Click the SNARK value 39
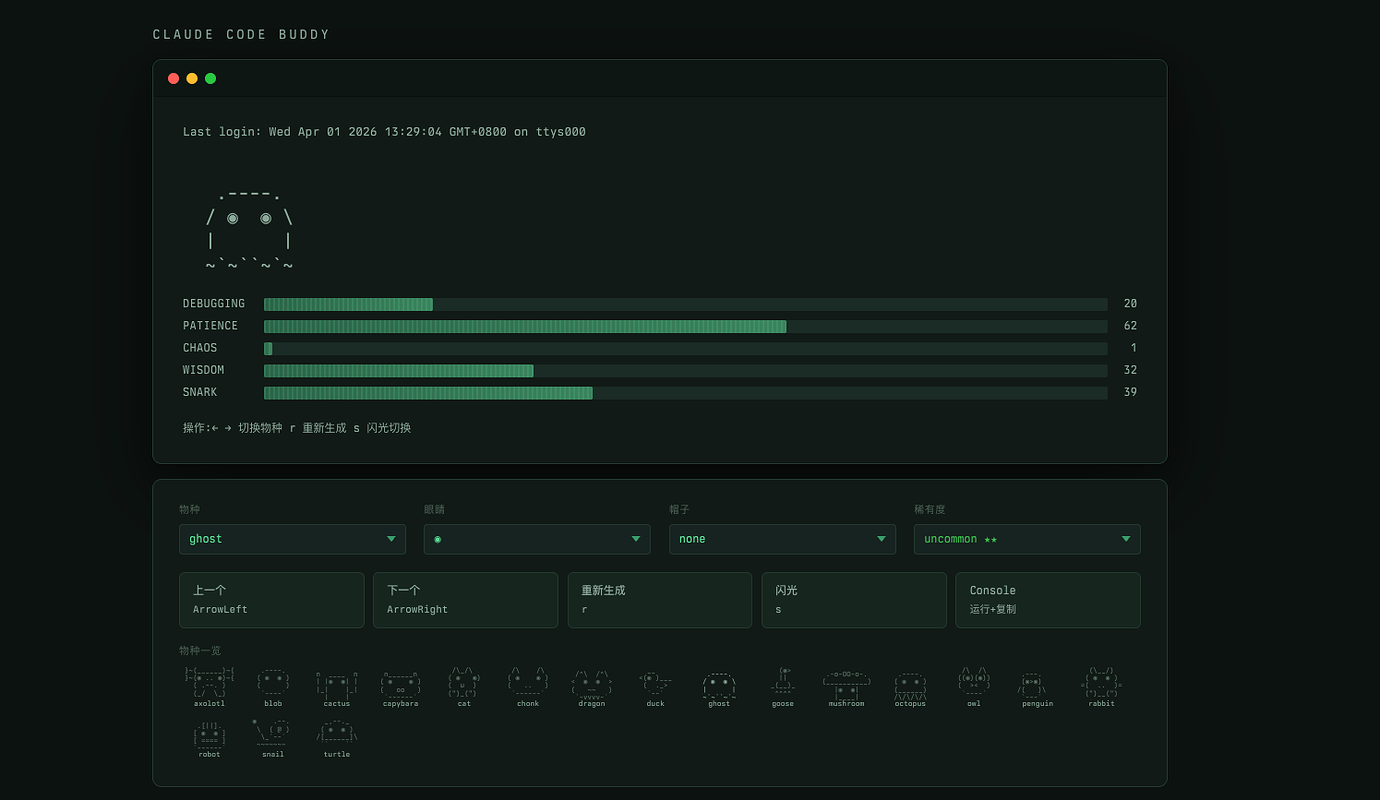This screenshot has height=800, width=1380. tap(1130, 392)
